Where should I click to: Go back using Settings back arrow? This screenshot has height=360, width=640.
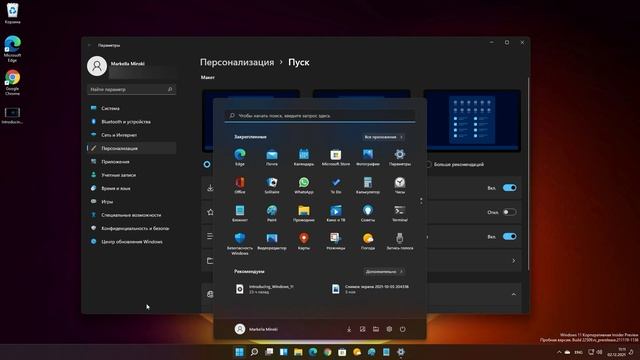click(x=89, y=45)
